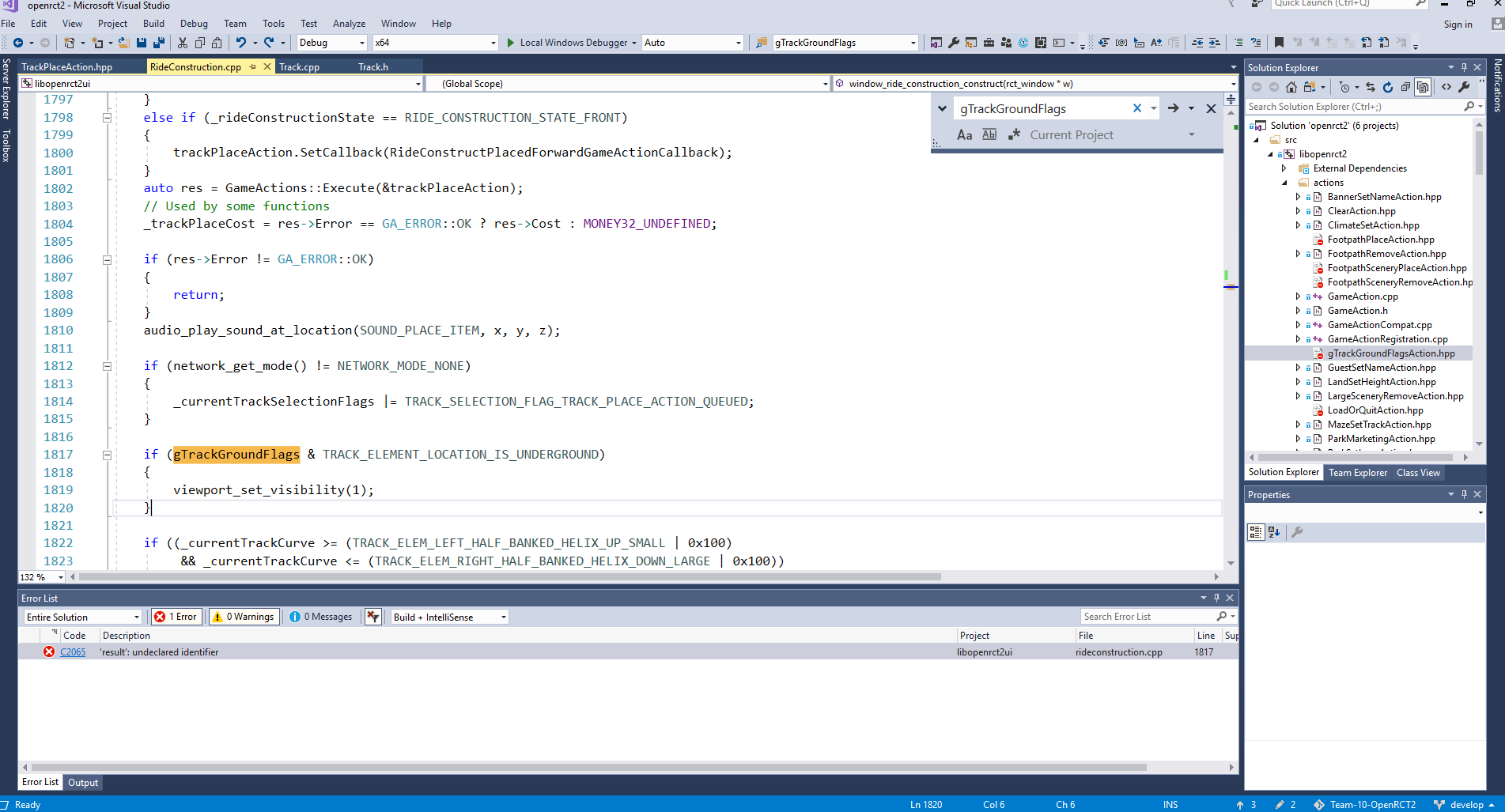Image resolution: width=1505 pixels, height=812 pixels.
Task: Toggle whole word matching in Find
Action: pos(989,134)
